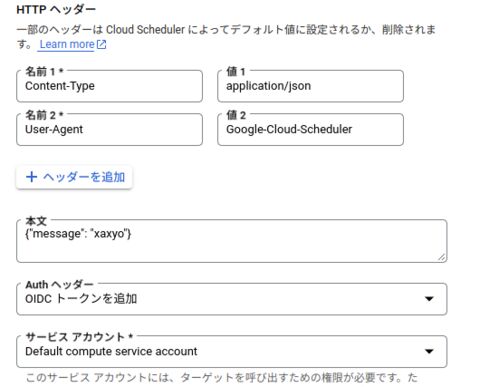Image resolution: width=500 pixels, height=387 pixels.
Task: Focus the 値 2 Google-Cloud-Scheduler field
Action: (310, 129)
